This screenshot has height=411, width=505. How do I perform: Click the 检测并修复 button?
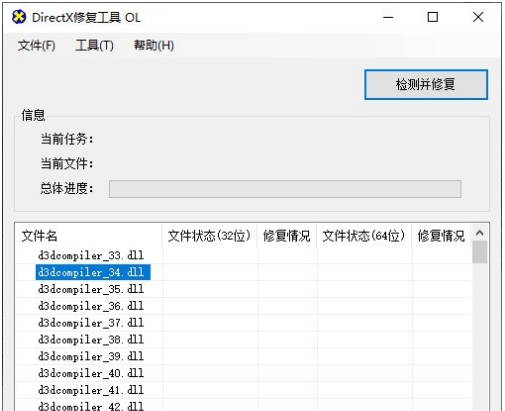[426, 84]
